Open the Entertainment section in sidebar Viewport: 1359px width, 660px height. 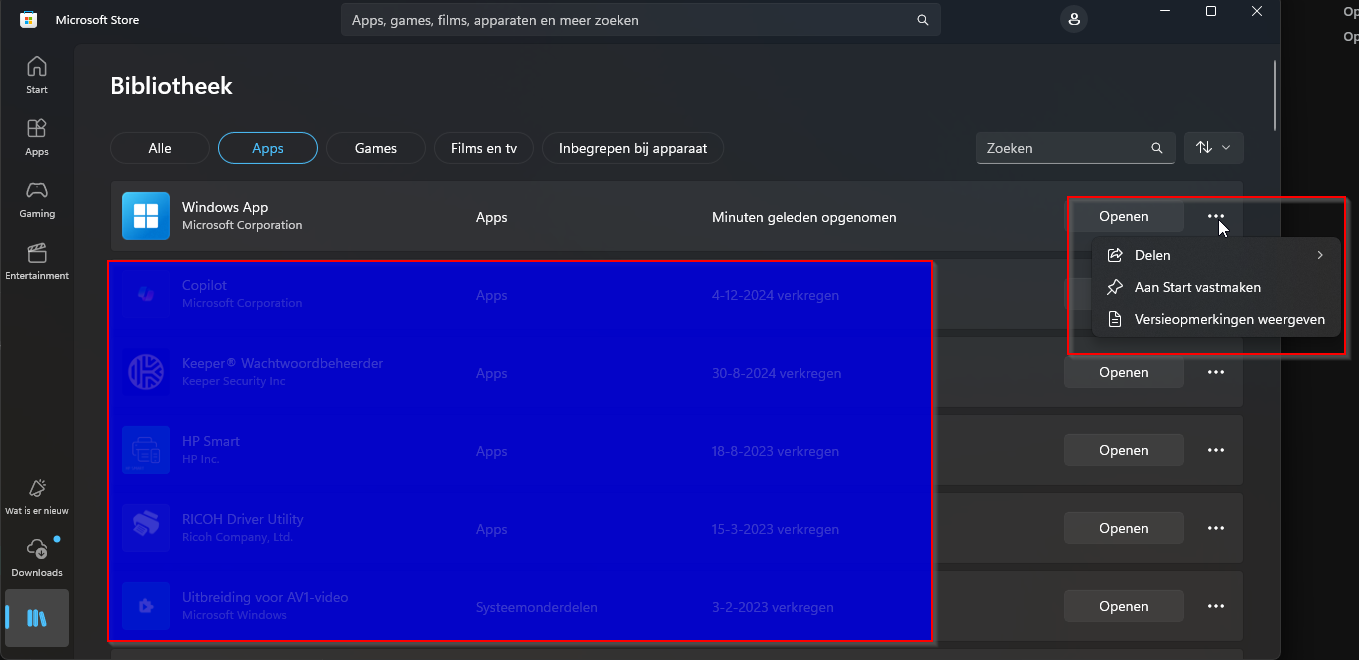coord(37,261)
